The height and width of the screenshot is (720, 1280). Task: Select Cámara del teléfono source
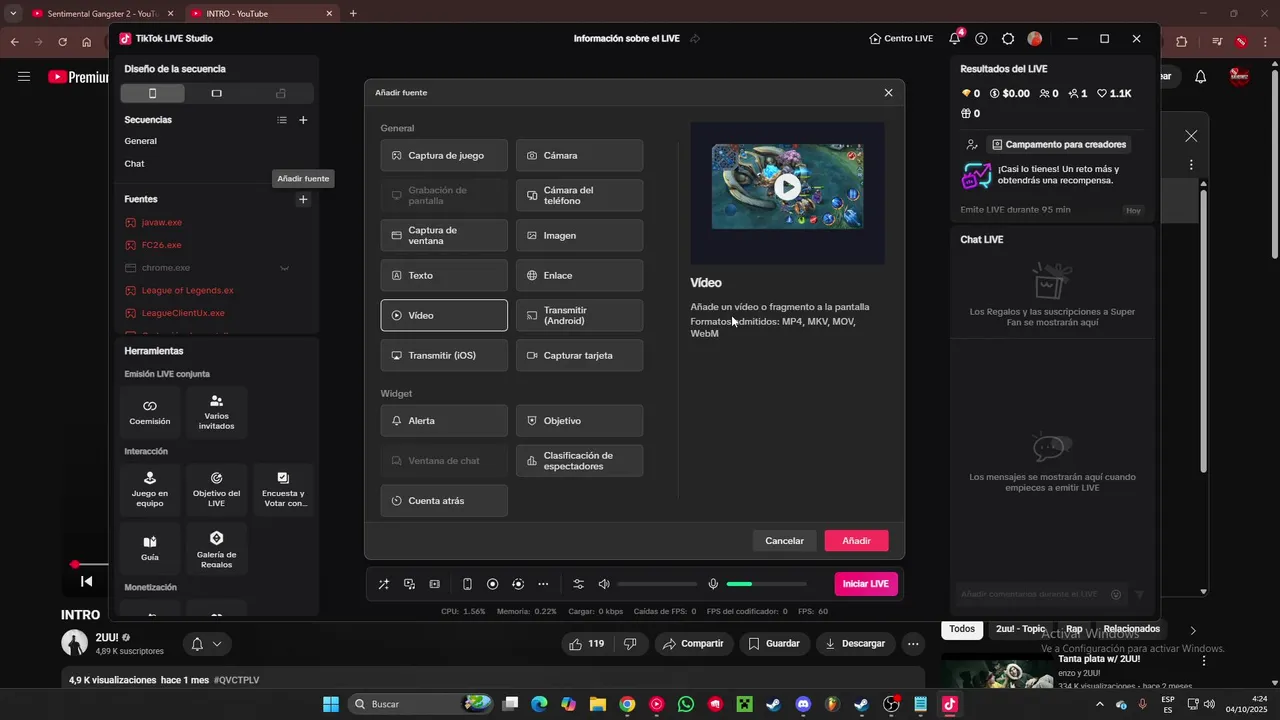579,195
